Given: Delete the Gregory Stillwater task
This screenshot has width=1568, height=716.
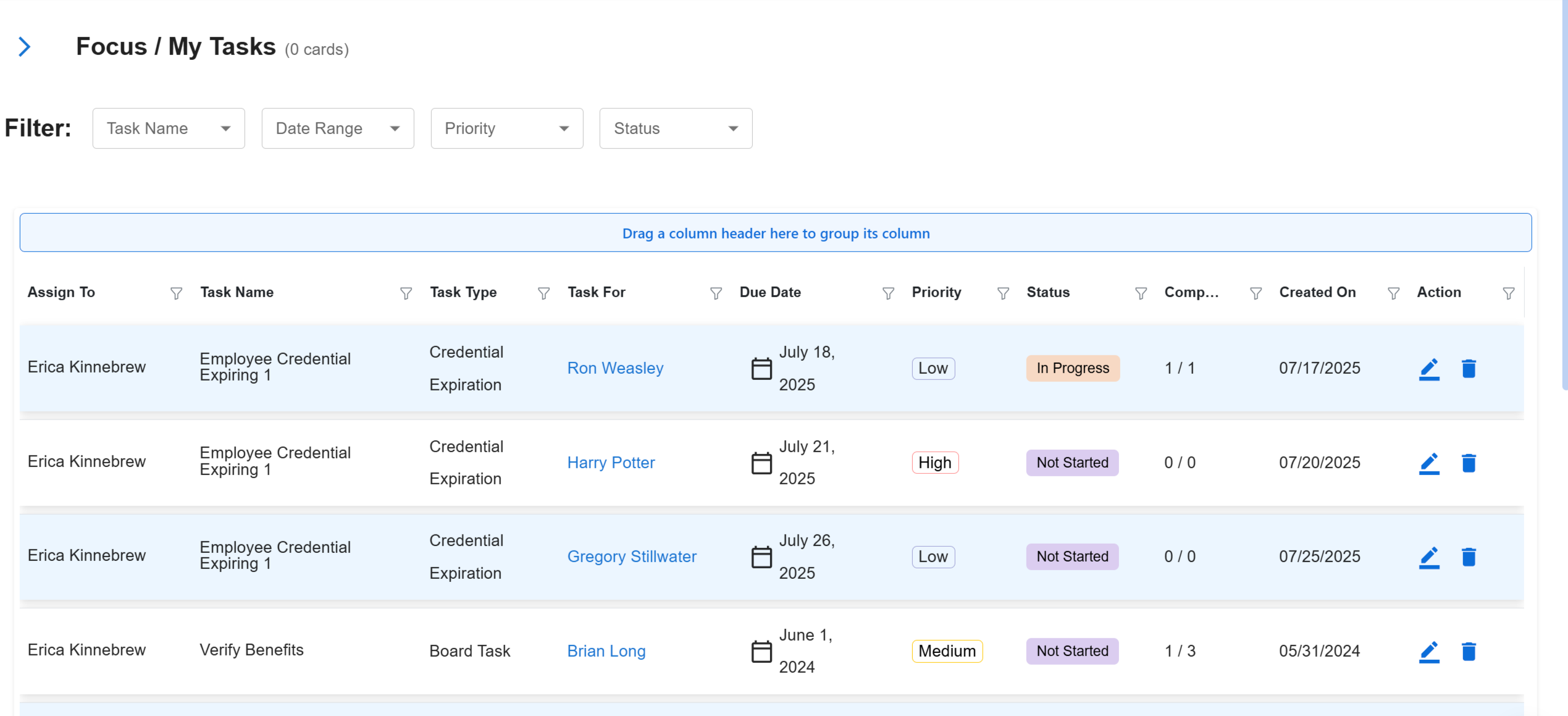Looking at the screenshot, I should coord(1469,557).
